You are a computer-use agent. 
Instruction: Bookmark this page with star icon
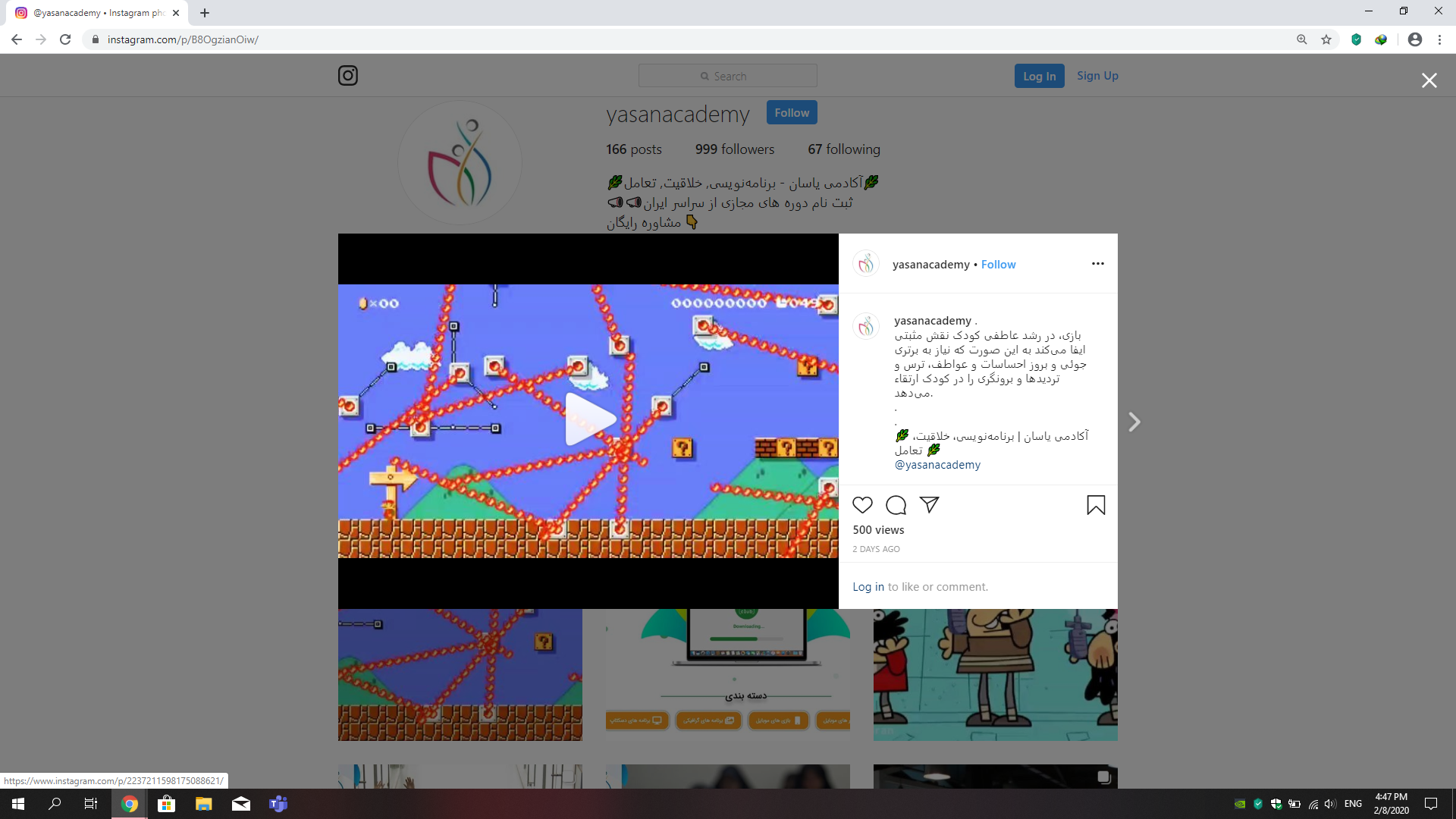1326,39
